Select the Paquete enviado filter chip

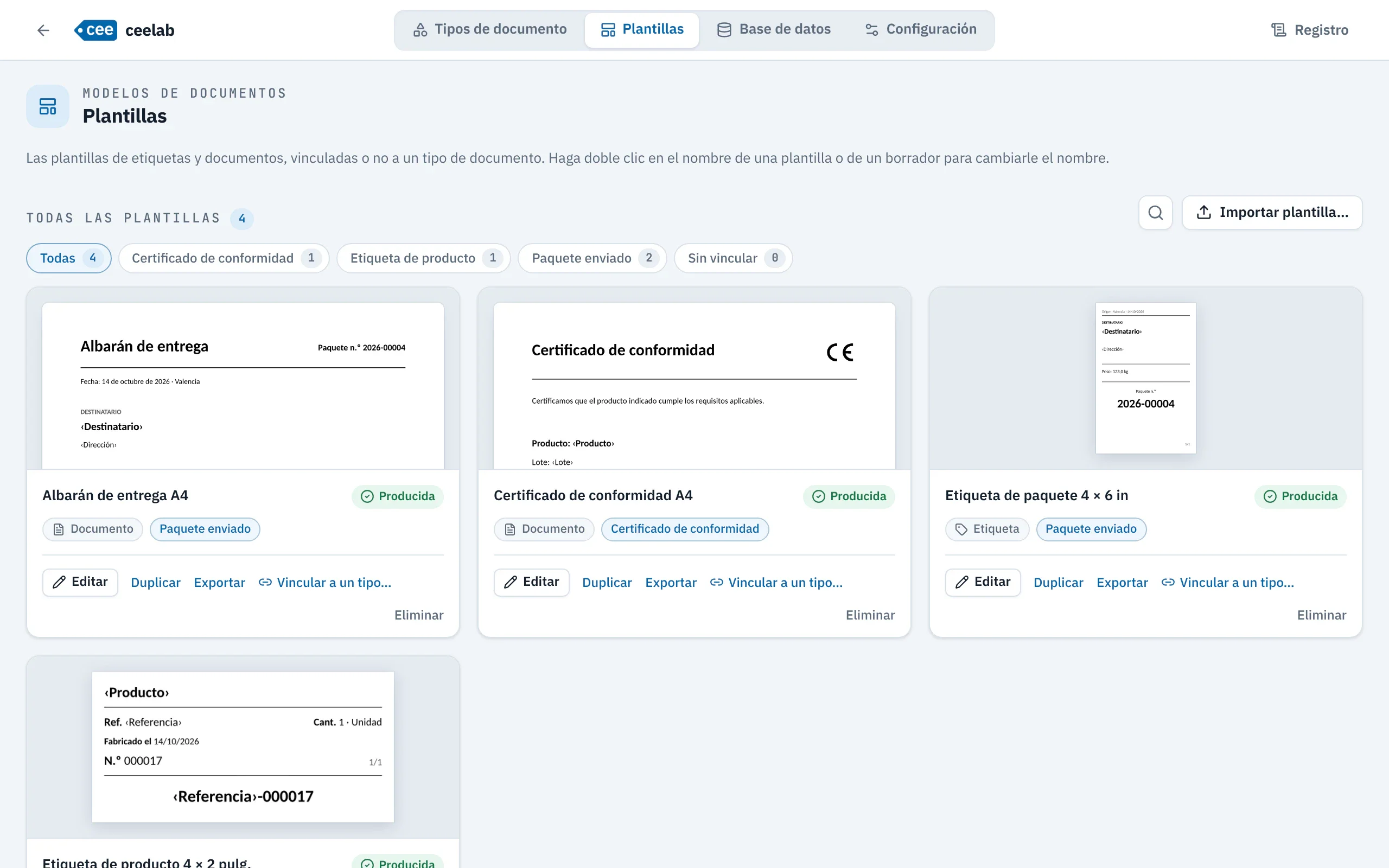592,258
